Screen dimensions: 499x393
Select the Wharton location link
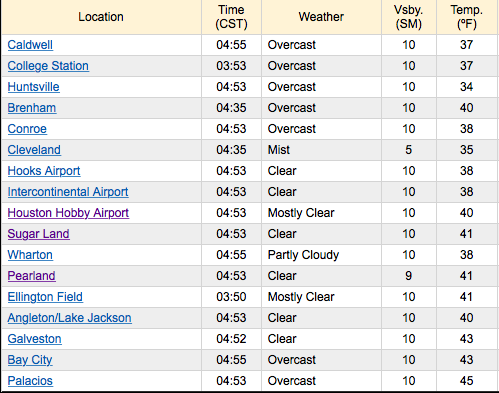point(30,255)
